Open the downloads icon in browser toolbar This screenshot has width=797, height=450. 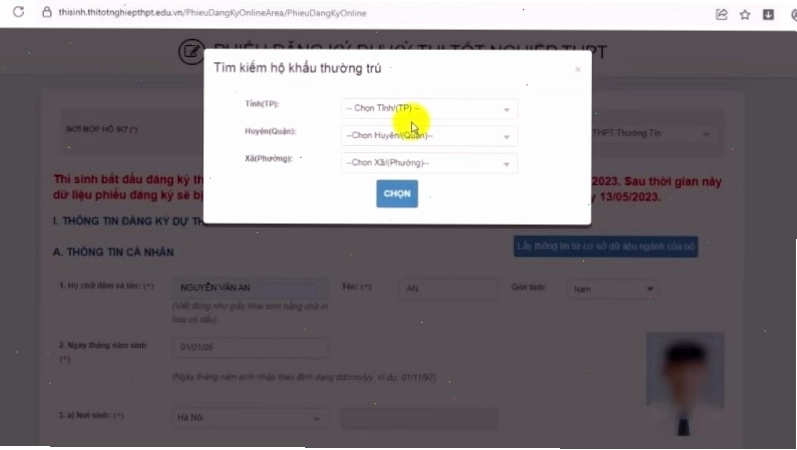(x=768, y=14)
